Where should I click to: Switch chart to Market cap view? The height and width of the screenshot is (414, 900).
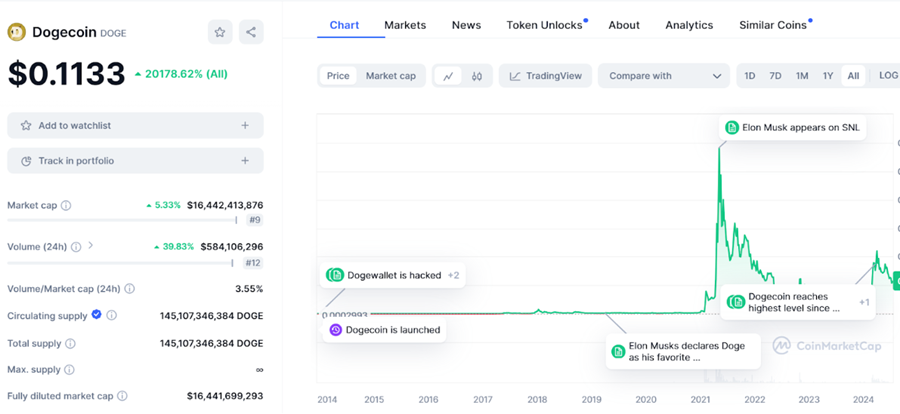(390, 76)
